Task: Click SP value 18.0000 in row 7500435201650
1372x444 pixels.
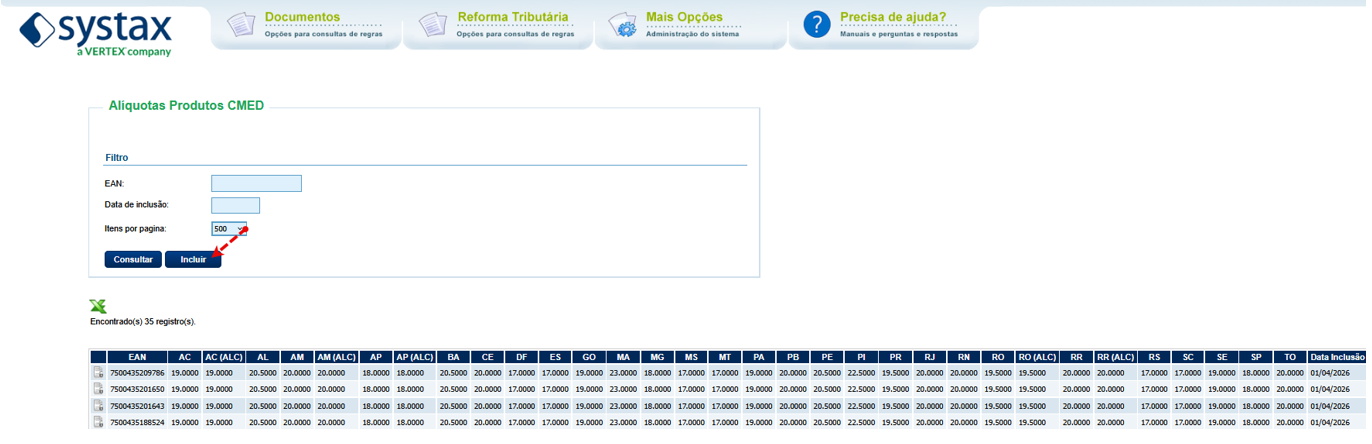Action: coord(1255,389)
